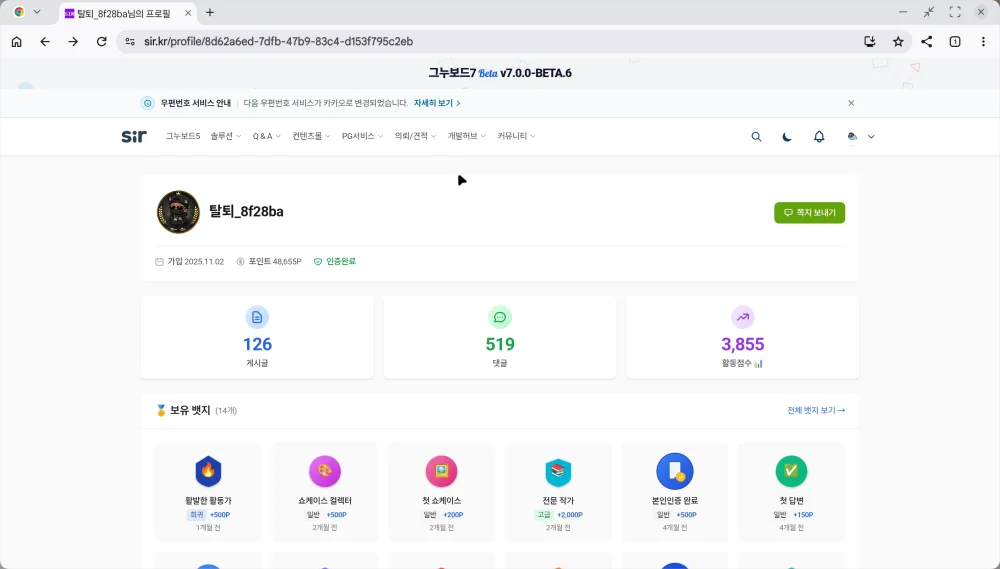Open the user avatar menu
This screenshot has width=1000, height=569.
point(860,137)
